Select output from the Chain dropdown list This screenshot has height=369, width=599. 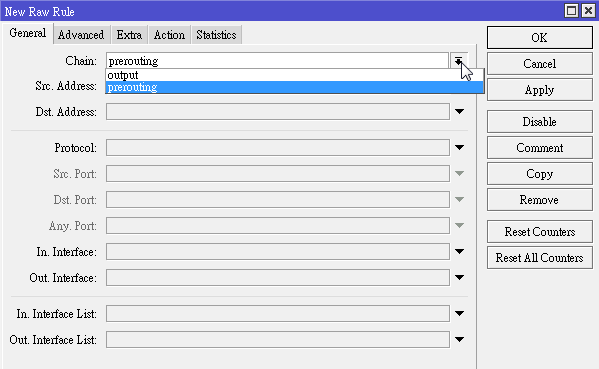(294, 75)
